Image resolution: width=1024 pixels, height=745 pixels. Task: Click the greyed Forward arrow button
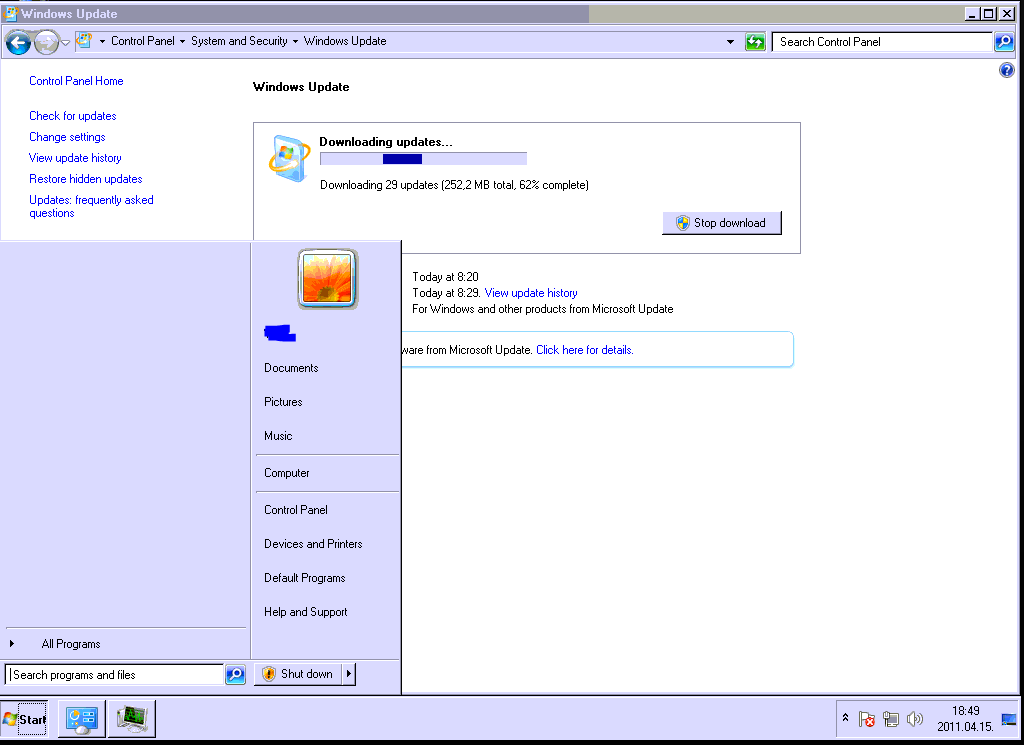(x=46, y=43)
